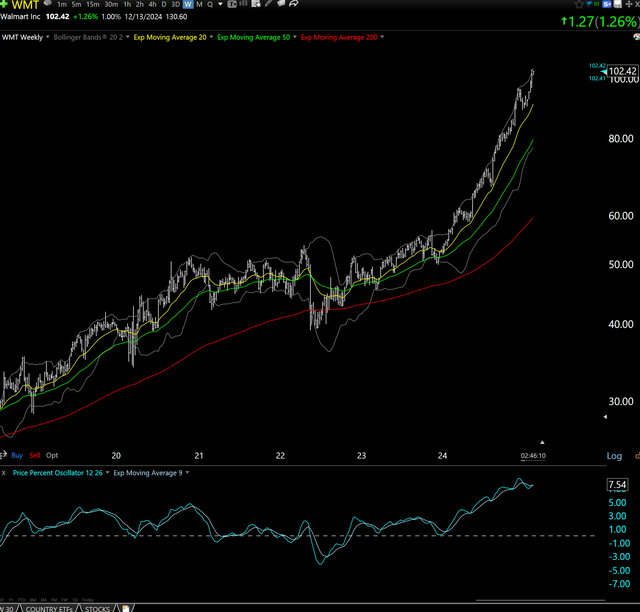Click the add indicator page icon
Image resolution: width=640 pixels, height=612 pixels.
coord(256,4)
